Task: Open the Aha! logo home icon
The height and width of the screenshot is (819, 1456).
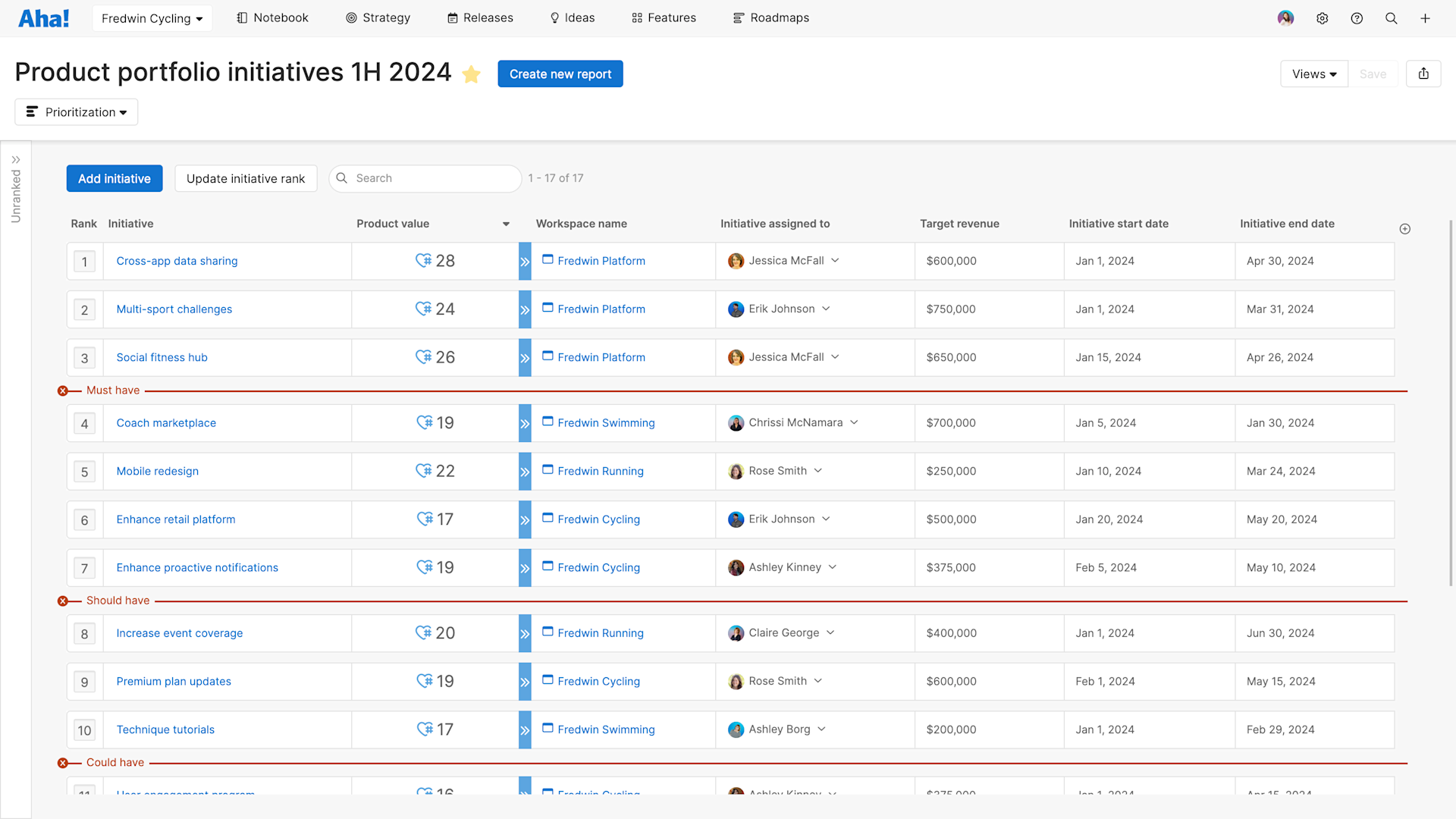Action: point(43,17)
